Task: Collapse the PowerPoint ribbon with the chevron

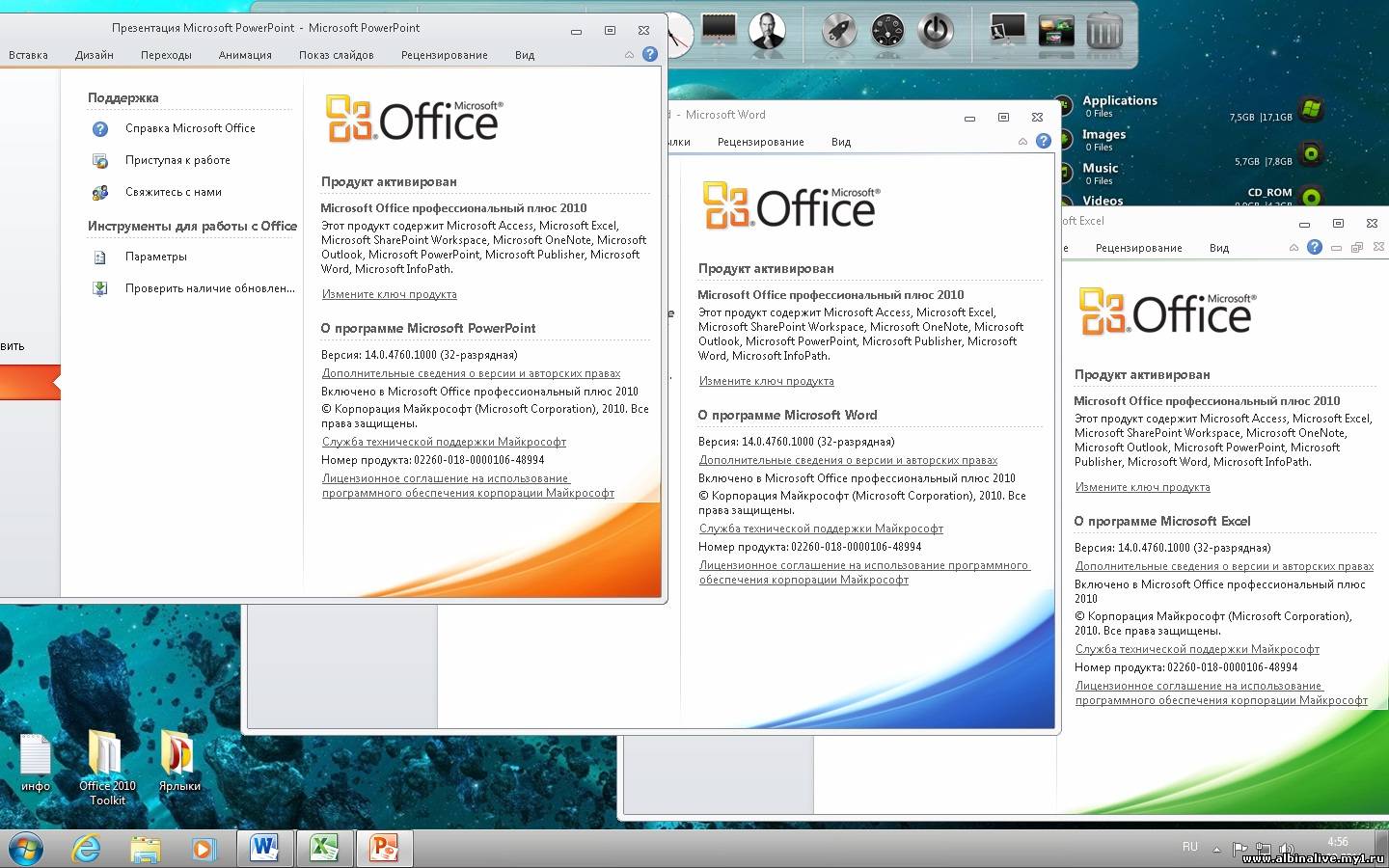Action: pyautogui.click(x=630, y=55)
